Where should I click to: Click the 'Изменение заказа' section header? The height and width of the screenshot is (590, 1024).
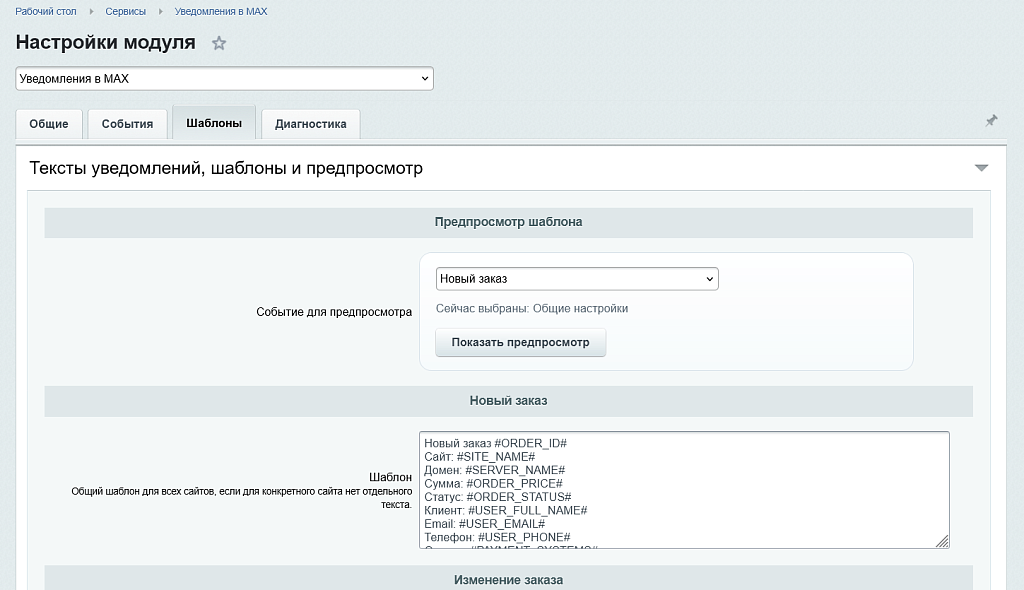click(508, 580)
